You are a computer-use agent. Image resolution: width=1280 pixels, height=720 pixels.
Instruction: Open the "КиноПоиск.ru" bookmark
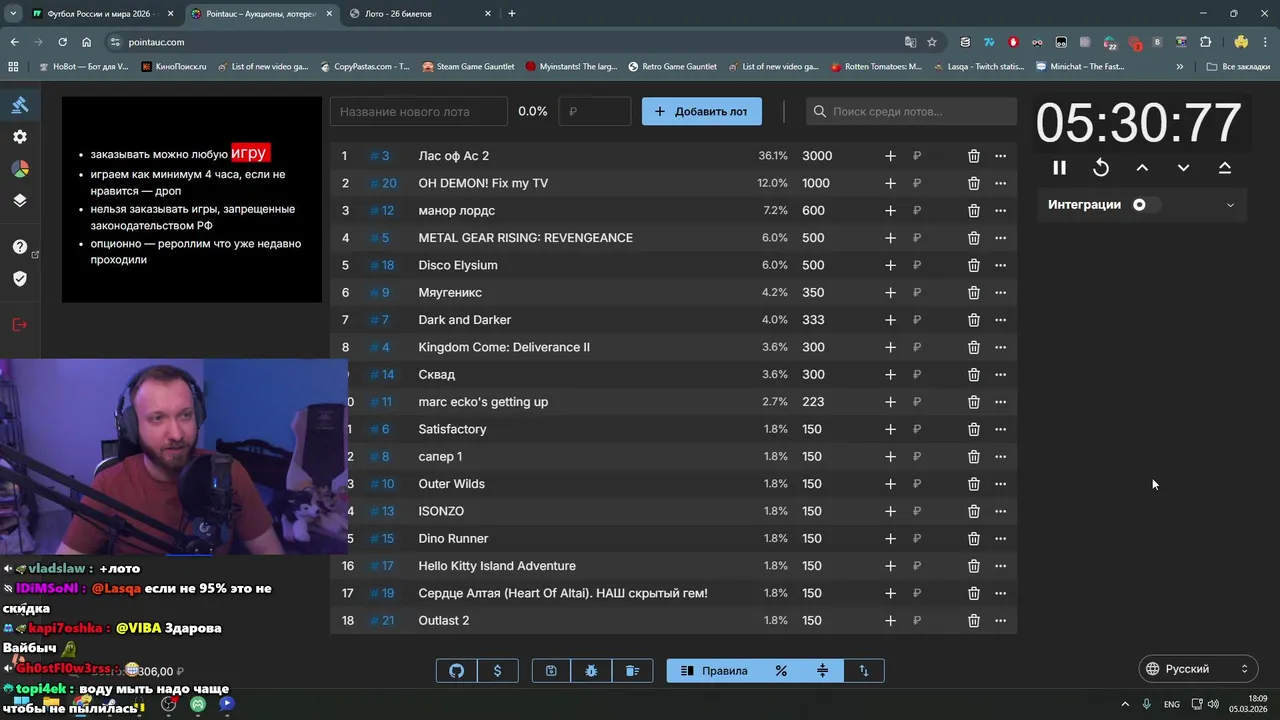[x=173, y=67]
